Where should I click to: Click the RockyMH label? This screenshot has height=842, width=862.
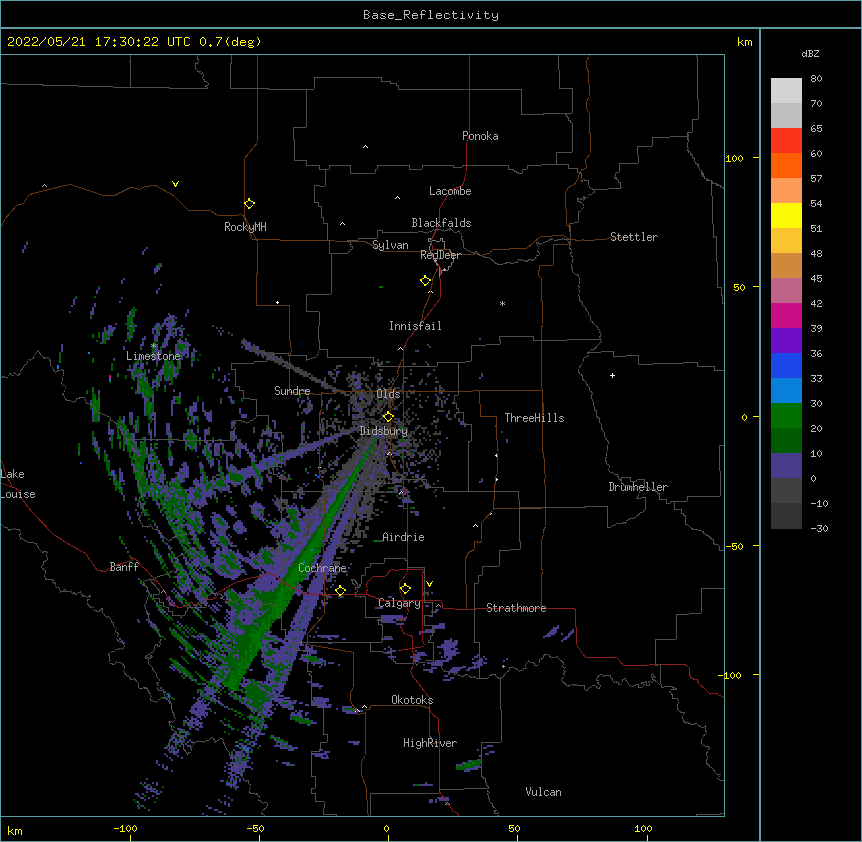coord(245,227)
